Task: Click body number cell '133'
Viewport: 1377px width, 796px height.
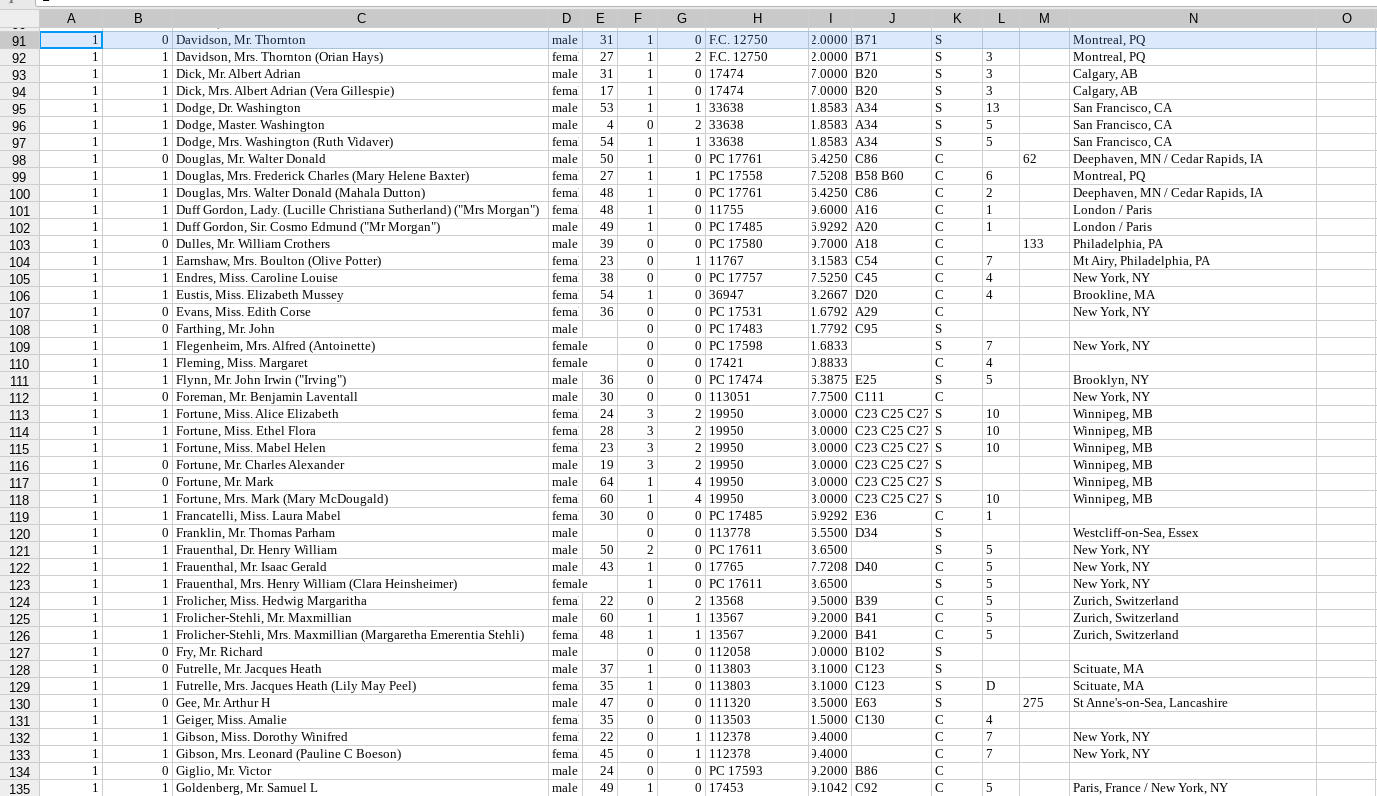Action: pos(1044,244)
